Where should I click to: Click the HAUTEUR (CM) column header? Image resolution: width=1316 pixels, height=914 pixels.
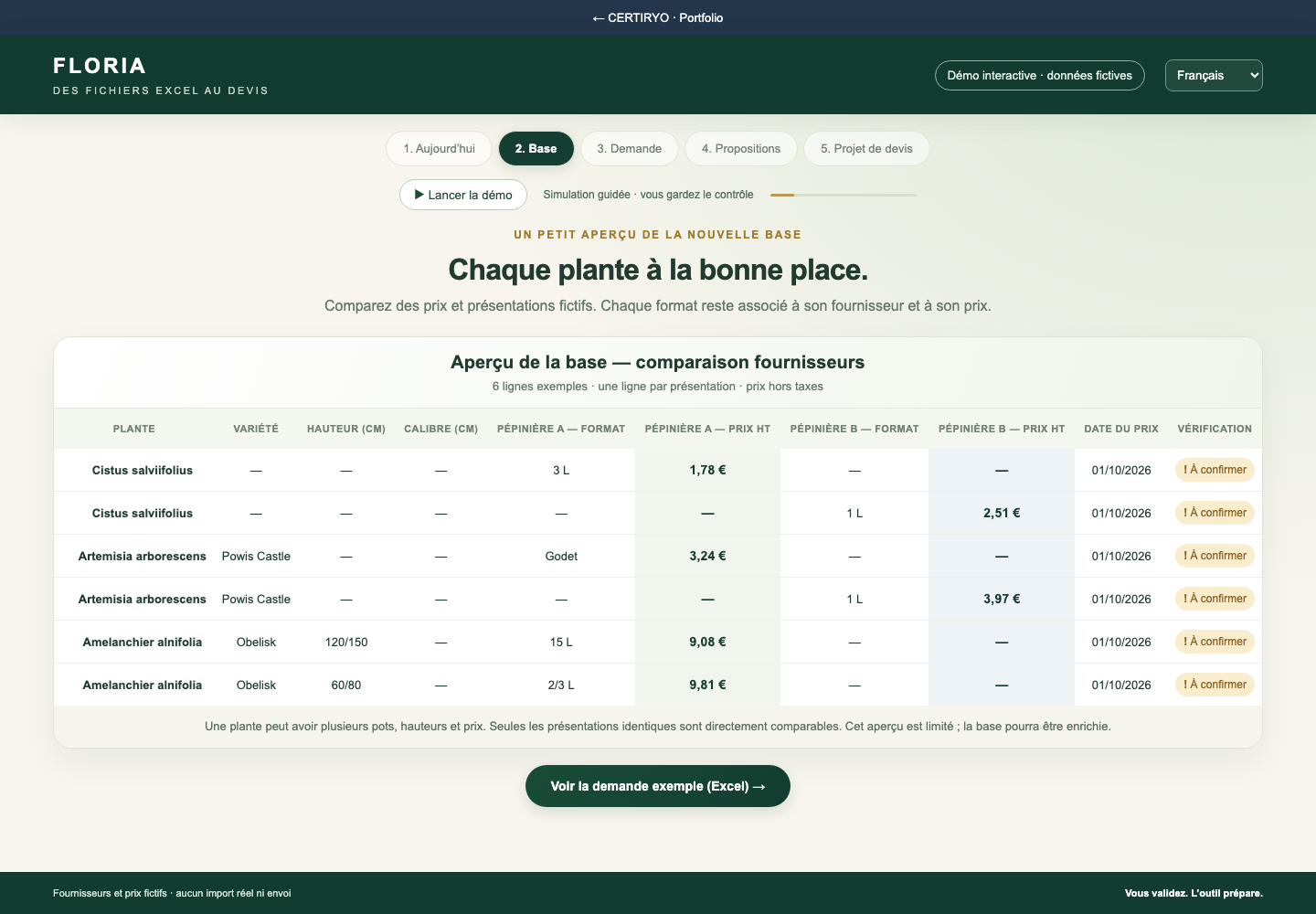point(346,429)
